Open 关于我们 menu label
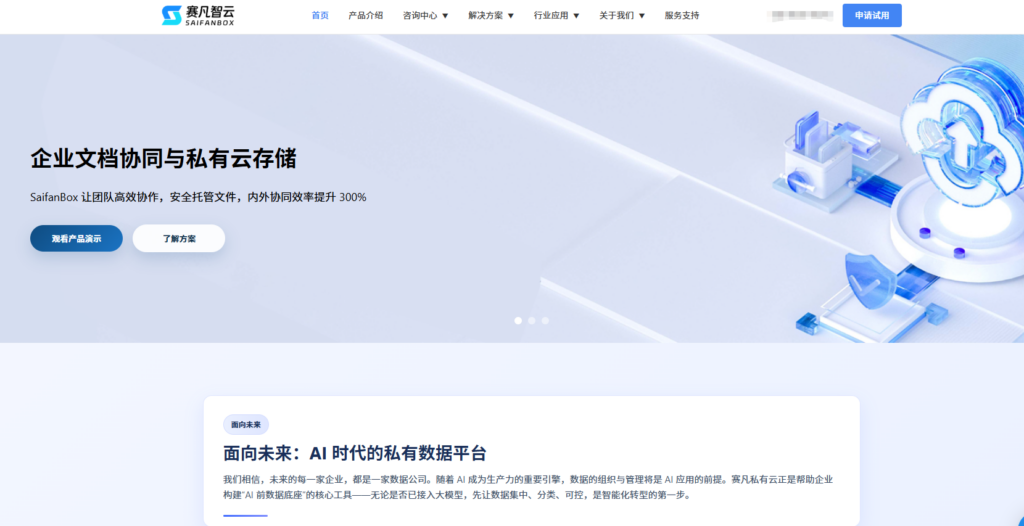Image resolution: width=1024 pixels, height=526 pixels. click(x=616, y=16)
